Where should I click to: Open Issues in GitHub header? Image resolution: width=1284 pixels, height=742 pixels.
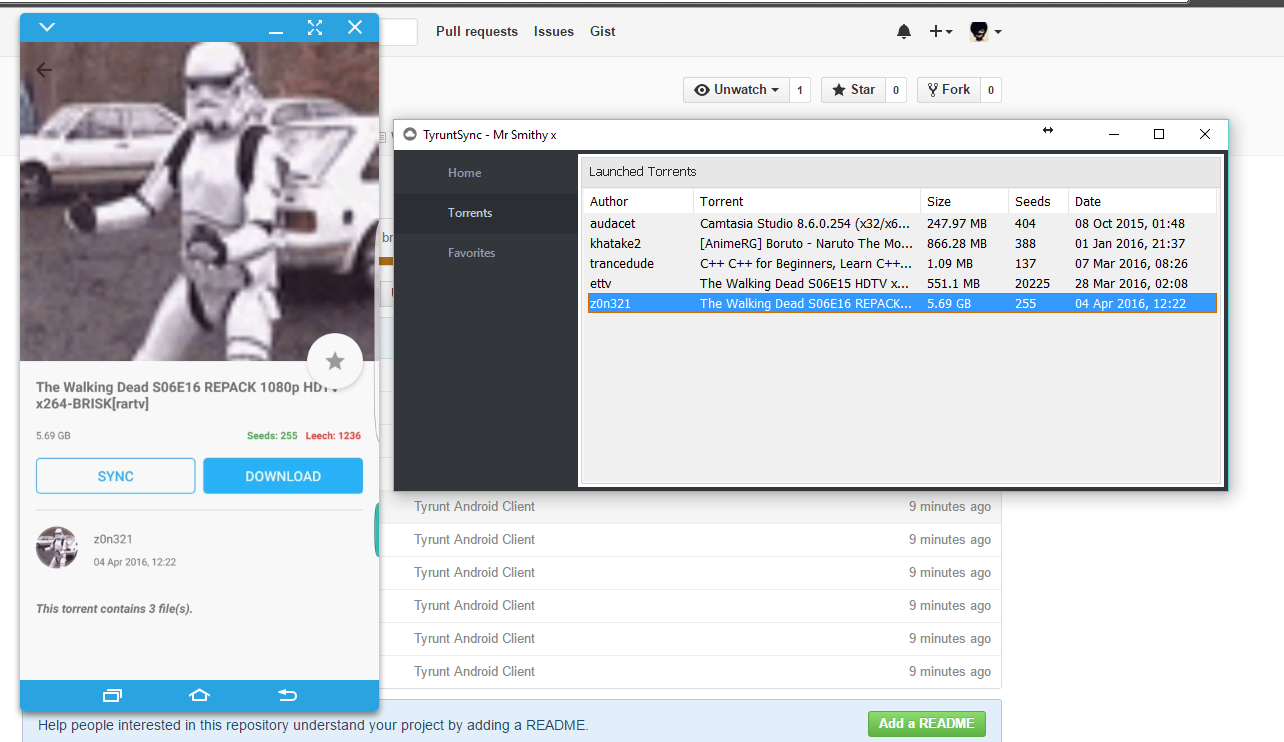[554, 32]
